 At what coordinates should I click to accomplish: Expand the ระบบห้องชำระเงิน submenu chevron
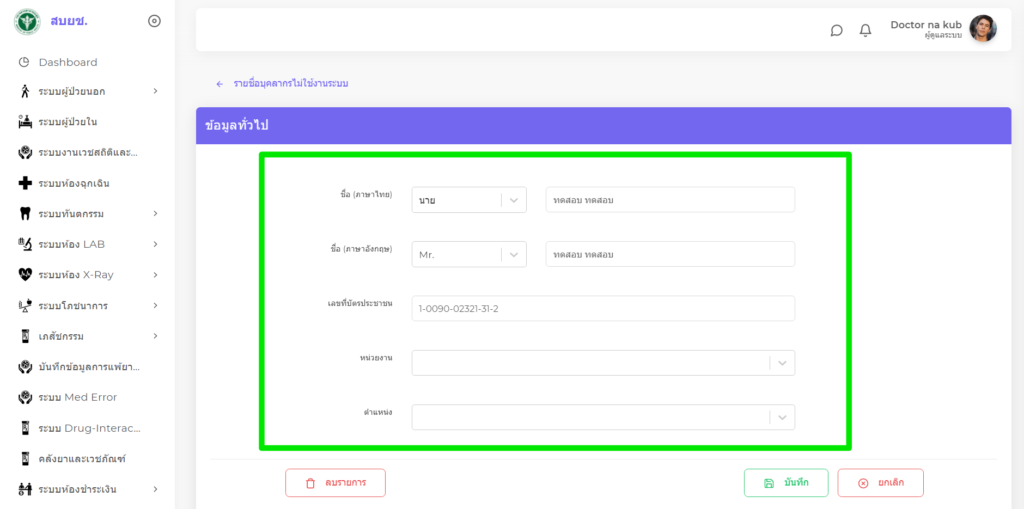155,489
